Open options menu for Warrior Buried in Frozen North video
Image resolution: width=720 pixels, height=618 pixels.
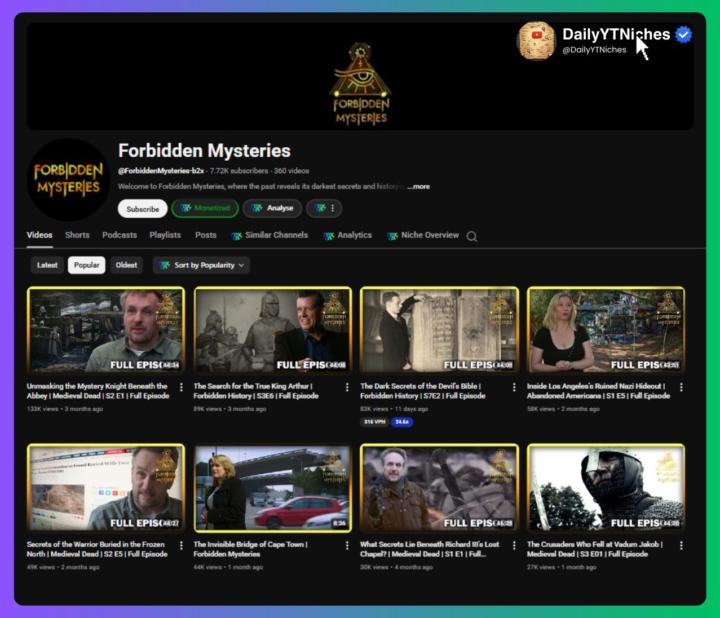pos(181,545)
